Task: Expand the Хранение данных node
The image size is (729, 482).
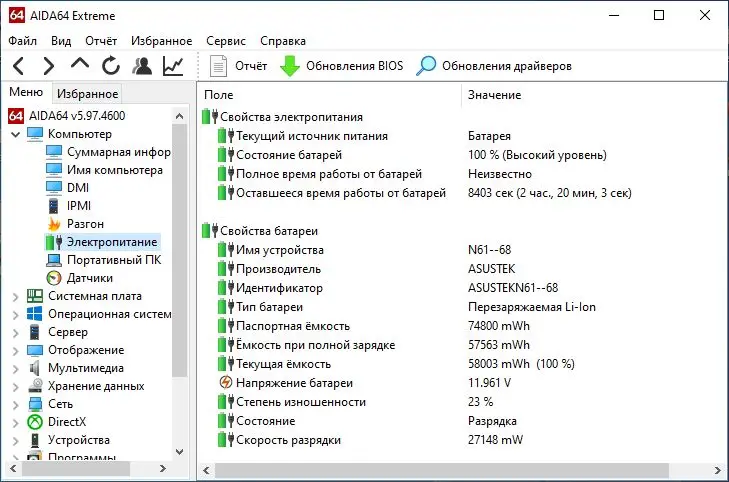Action: pos(15,387)
